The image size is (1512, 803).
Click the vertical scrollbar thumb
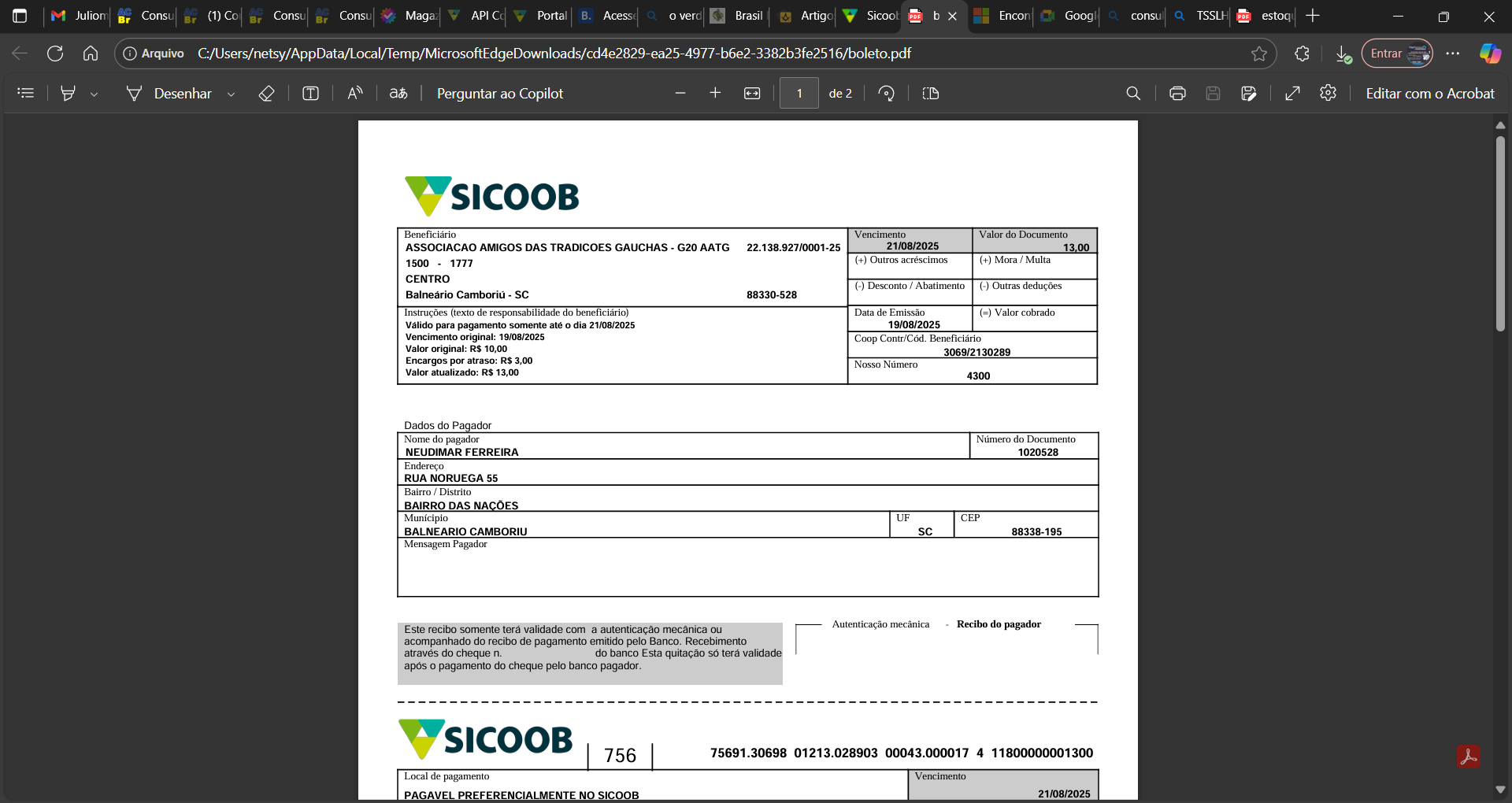click(x=1500, y=234)
